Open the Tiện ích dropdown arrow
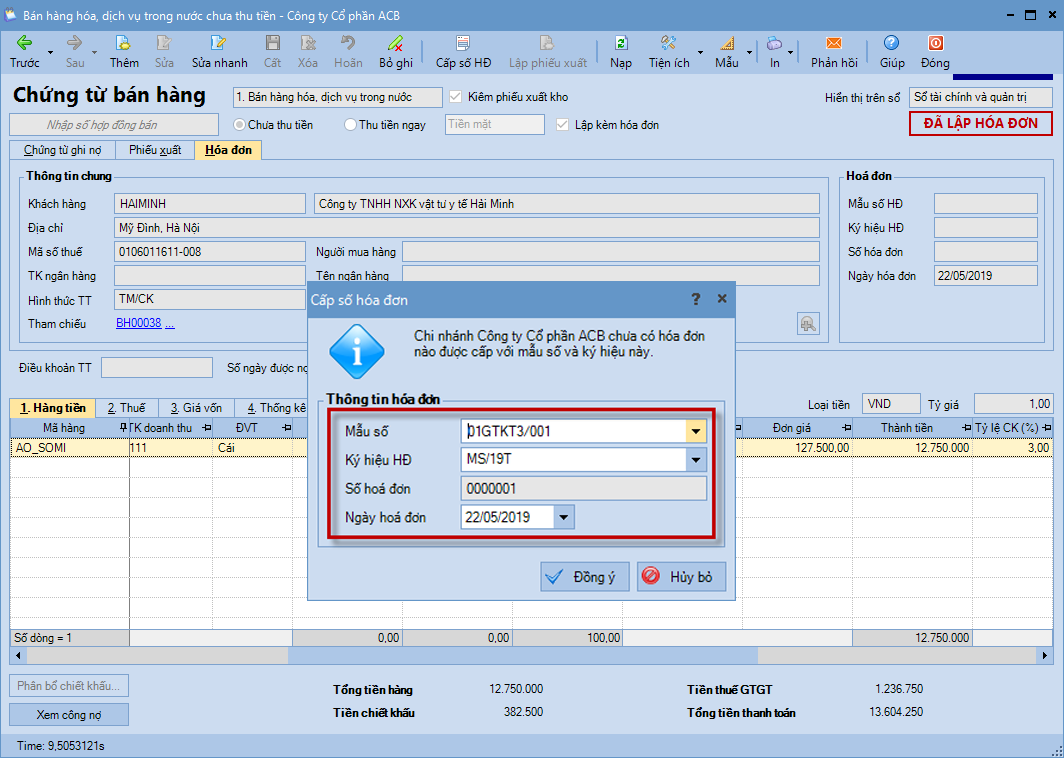1064x758 pixels. pos(700,53)
